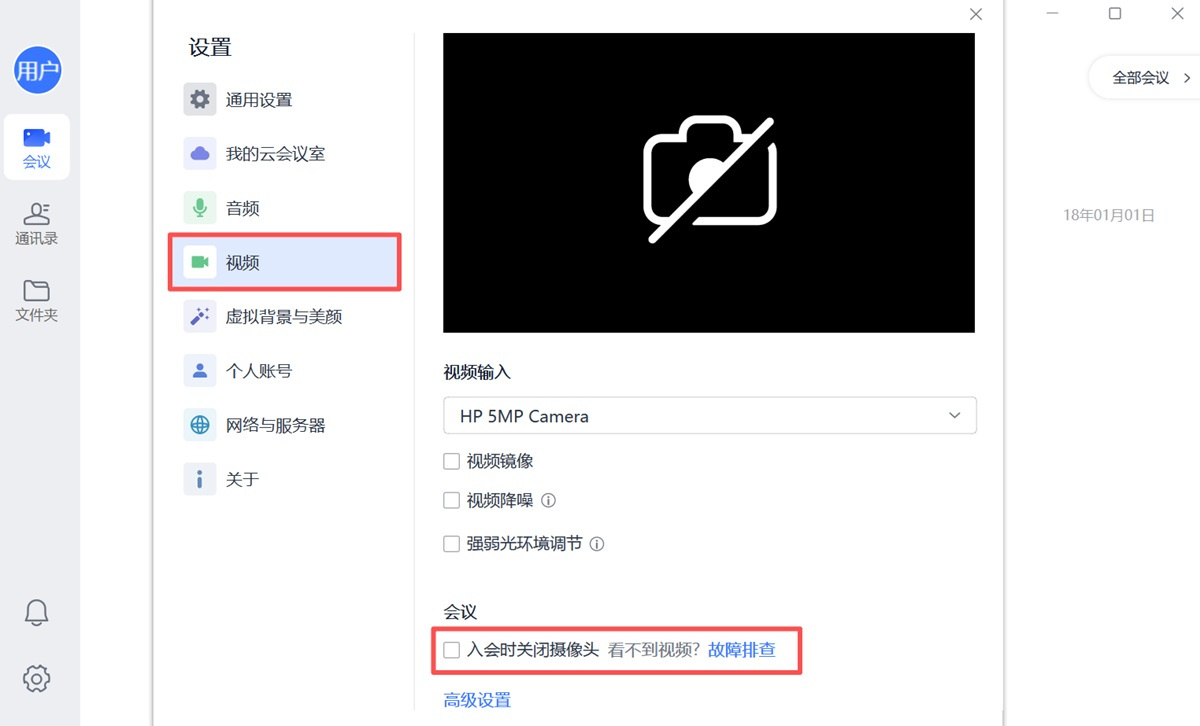Select 会议 tab in left sidebar

tap(36, 147)
